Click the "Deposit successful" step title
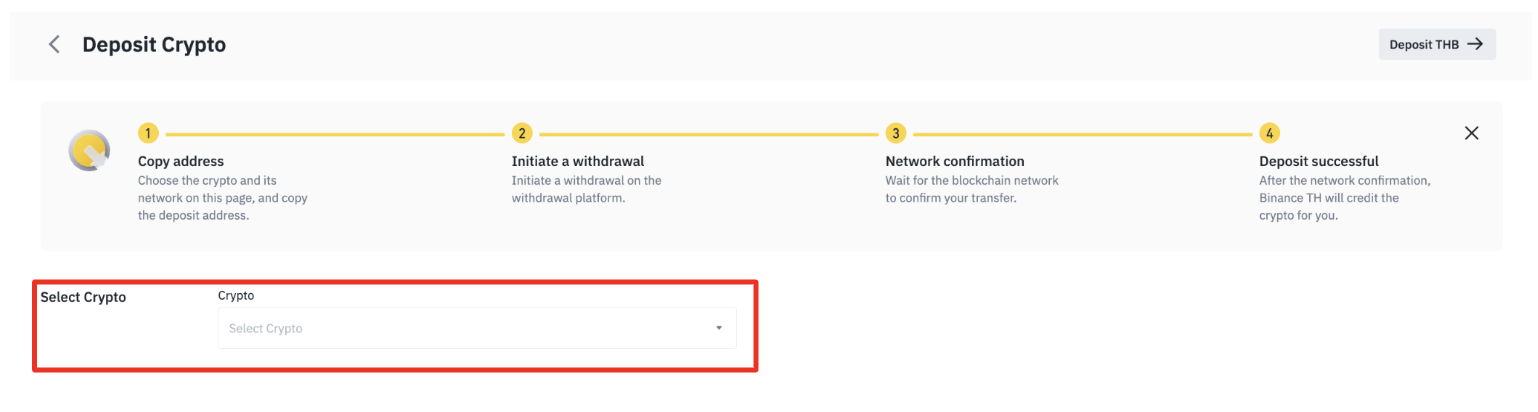This screenshot has width=1538, height=412. tap(1319, 161)
